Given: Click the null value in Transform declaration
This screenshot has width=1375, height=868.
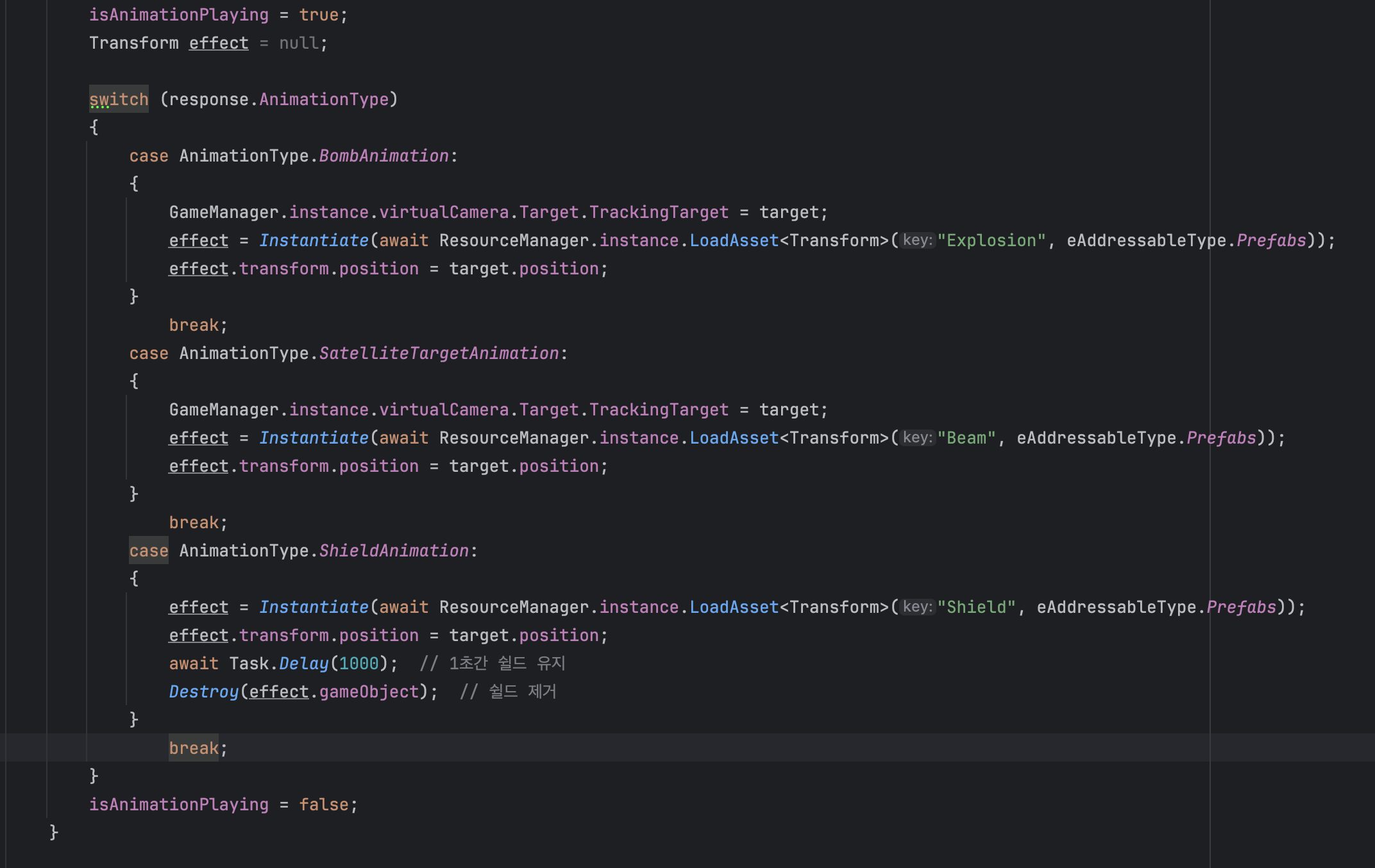Looking at the screenshot, I should pyautogui.click(x=299, y=43).
